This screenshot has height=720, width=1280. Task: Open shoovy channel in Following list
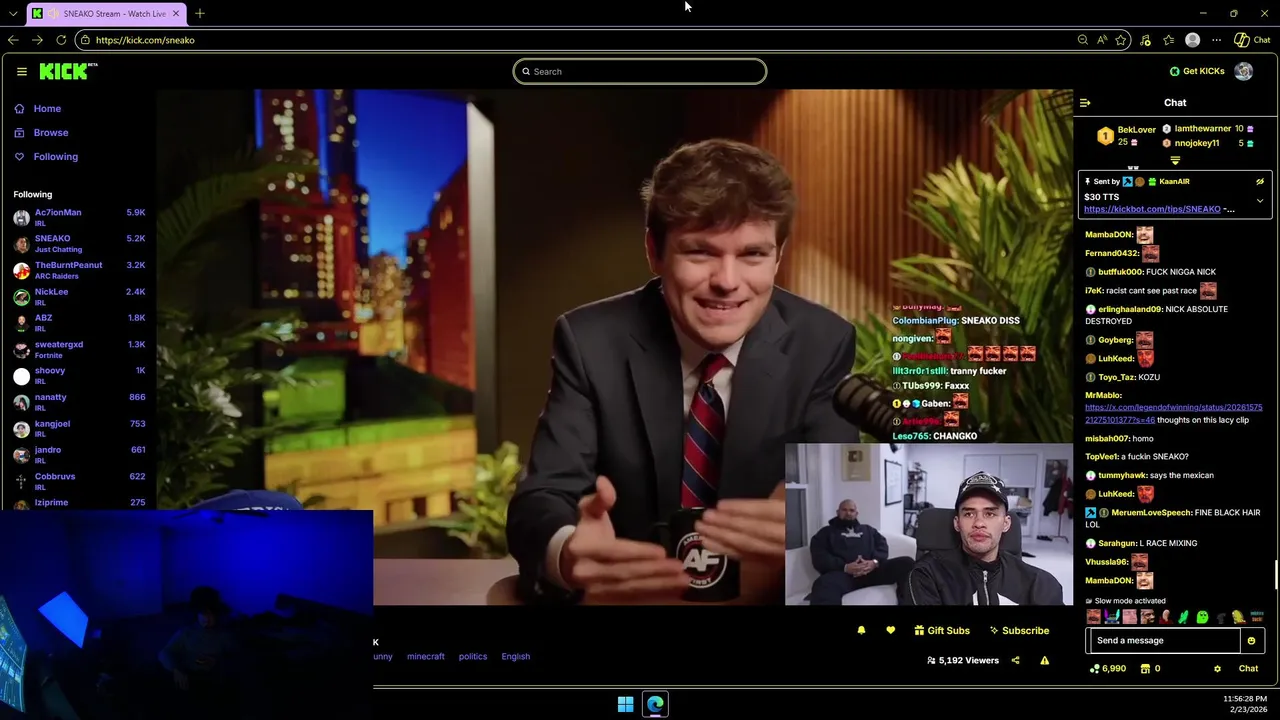point(79,376)
